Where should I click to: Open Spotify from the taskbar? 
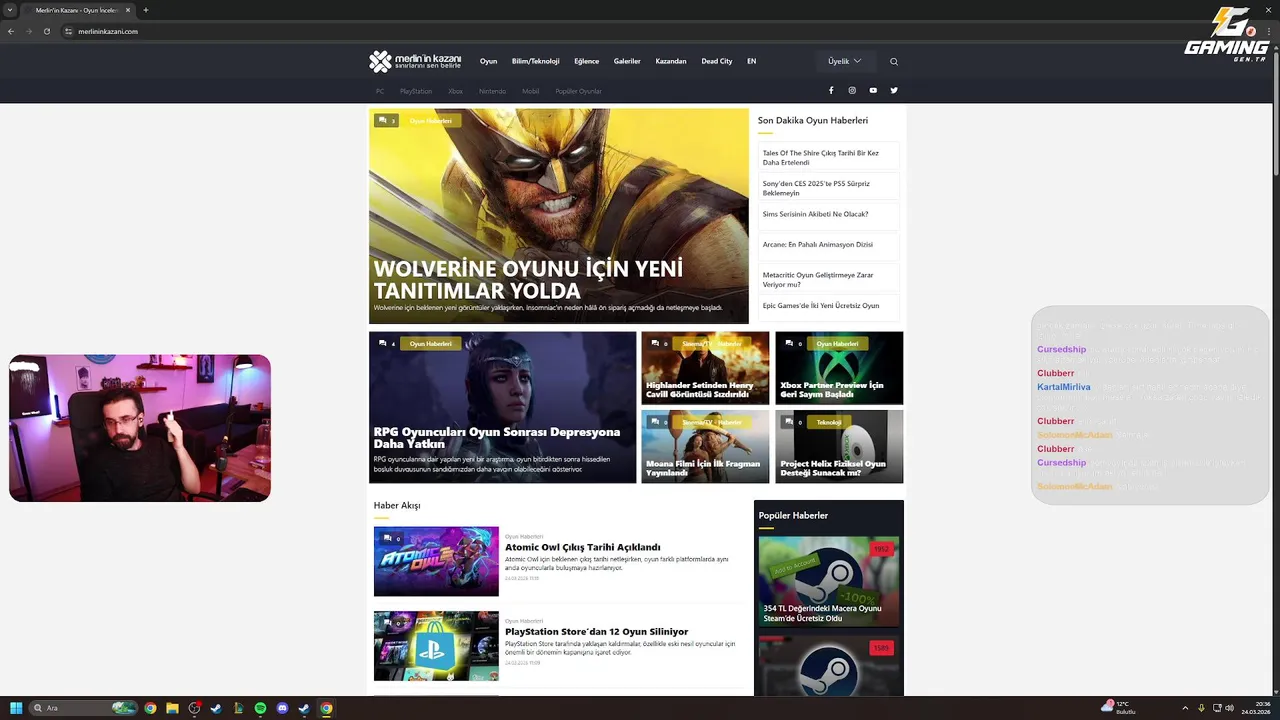point(260,708)
